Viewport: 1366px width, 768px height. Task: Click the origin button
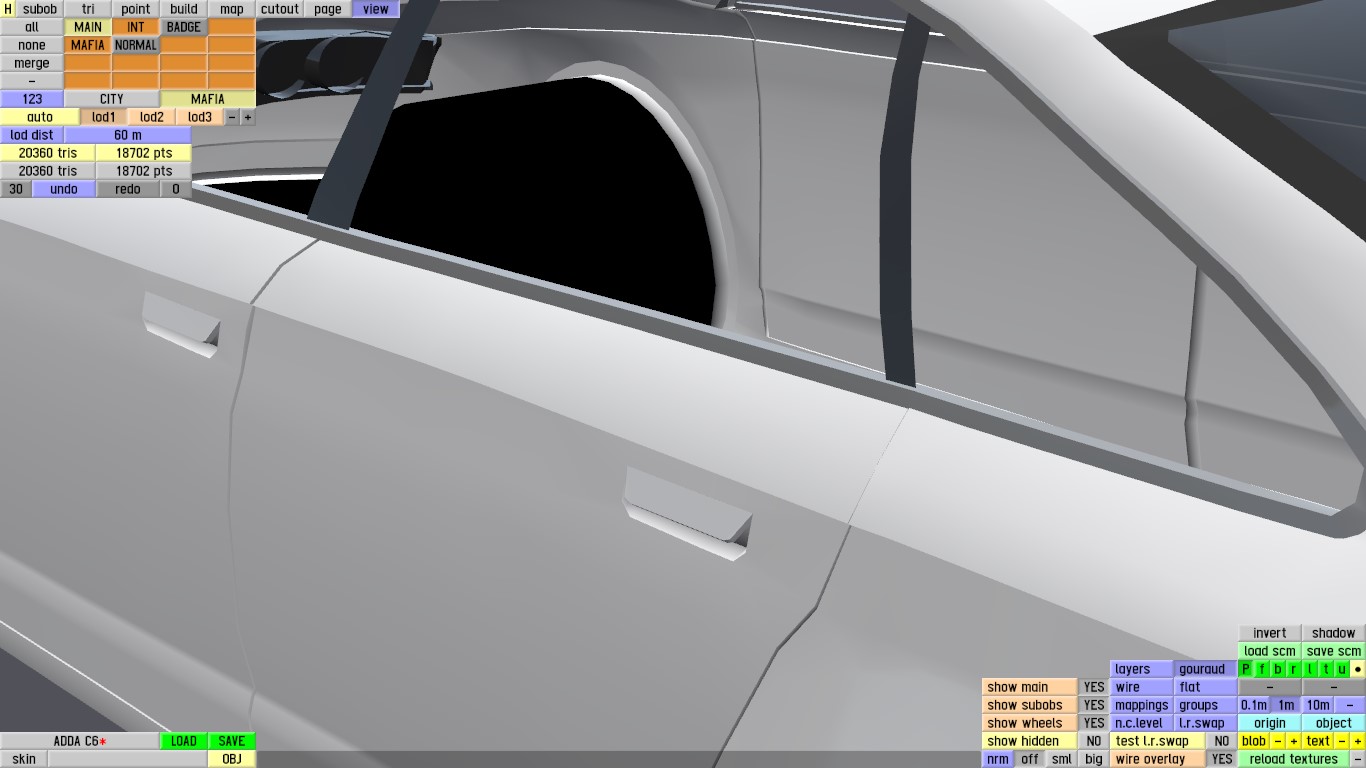click(x=1270, y=723)
